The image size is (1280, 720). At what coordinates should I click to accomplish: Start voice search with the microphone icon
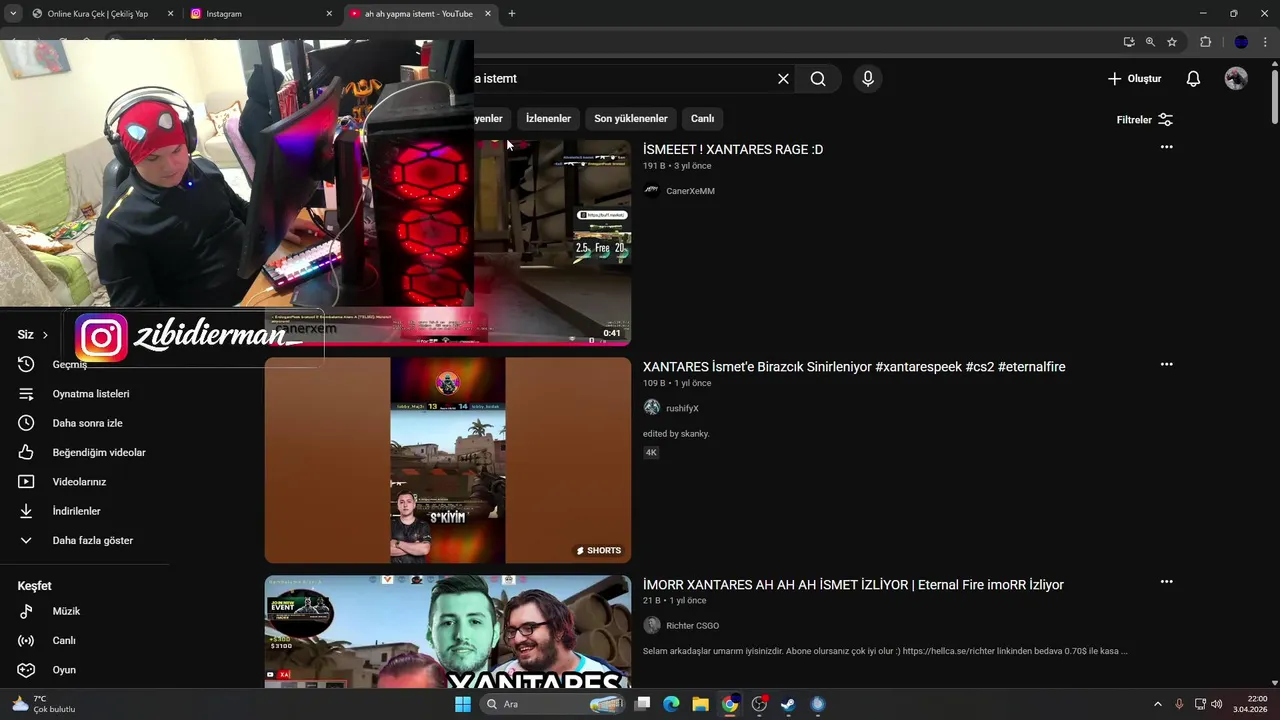pyautogui.click(x=867, y=79)
